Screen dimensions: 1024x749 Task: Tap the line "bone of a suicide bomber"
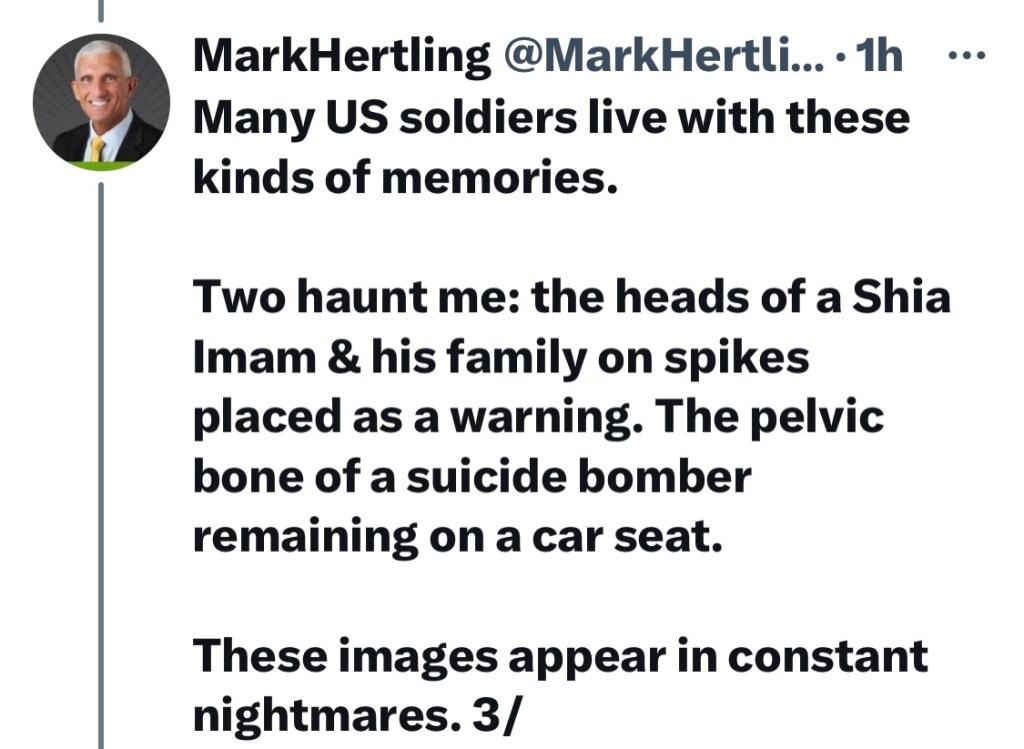coord(472,476)
